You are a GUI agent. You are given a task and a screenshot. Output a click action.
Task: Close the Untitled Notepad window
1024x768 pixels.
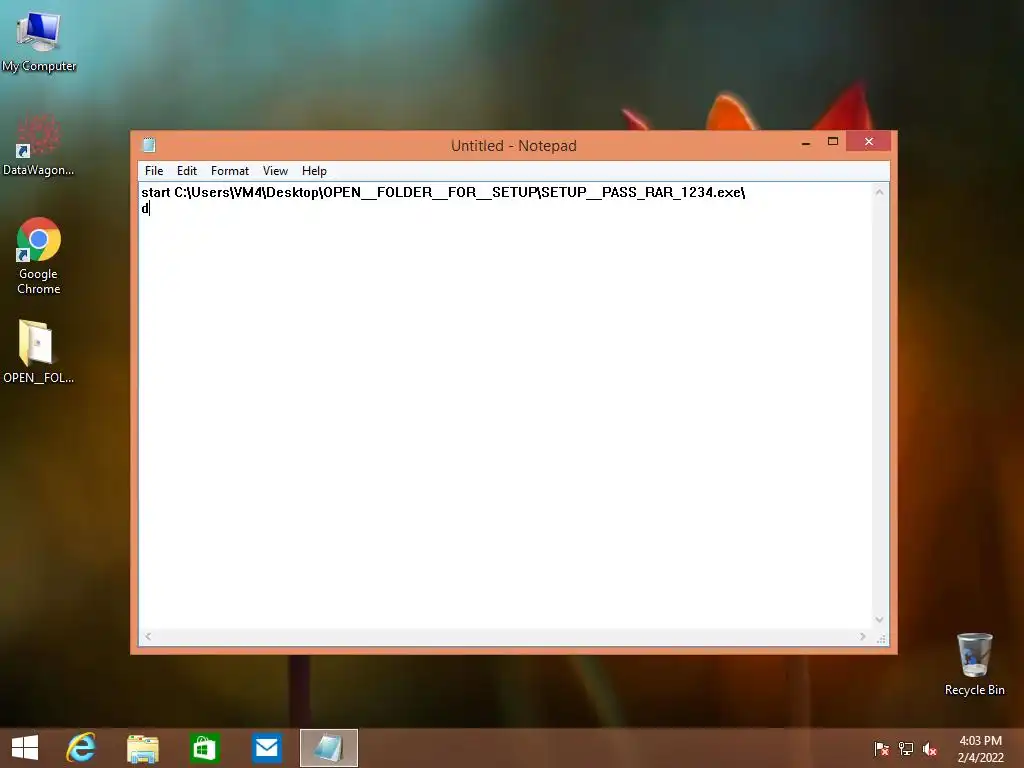869,141
